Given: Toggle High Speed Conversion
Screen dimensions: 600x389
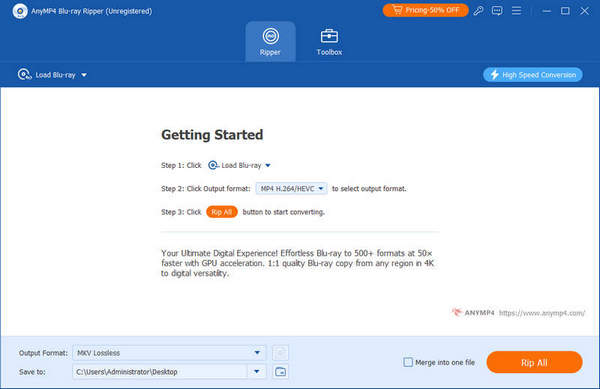Looking at the screenshot, I should tap(533, 75).
